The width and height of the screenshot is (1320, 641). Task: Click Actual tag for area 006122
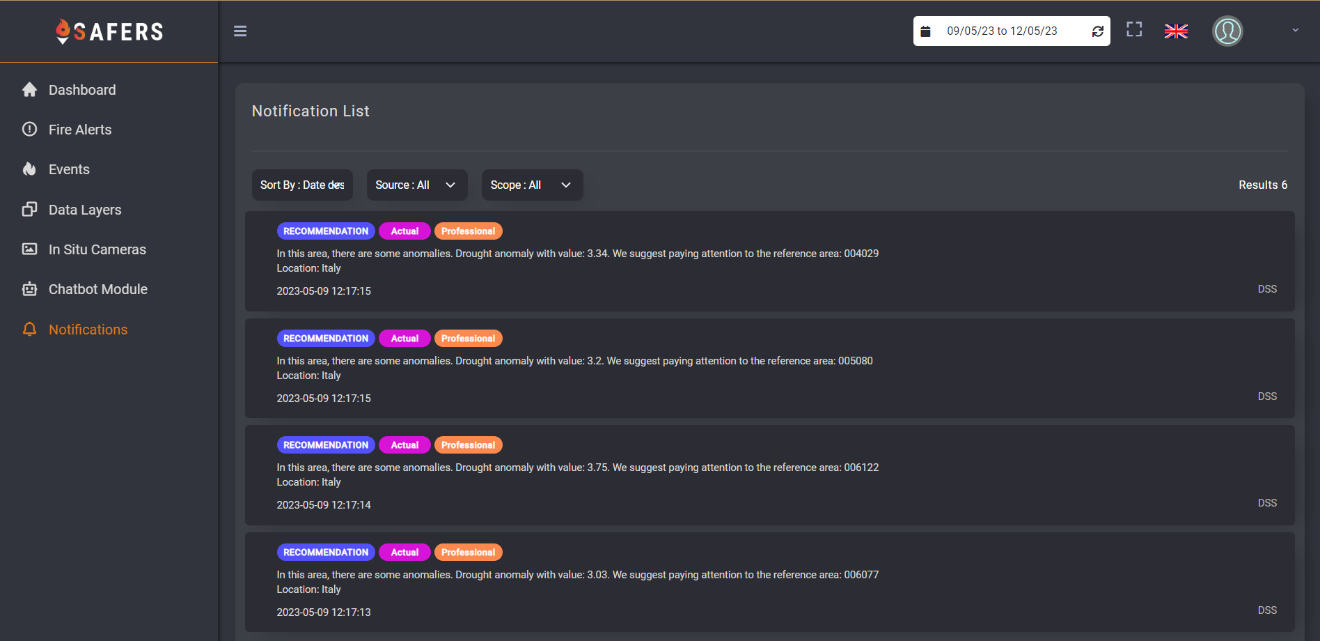click(405, 445)
